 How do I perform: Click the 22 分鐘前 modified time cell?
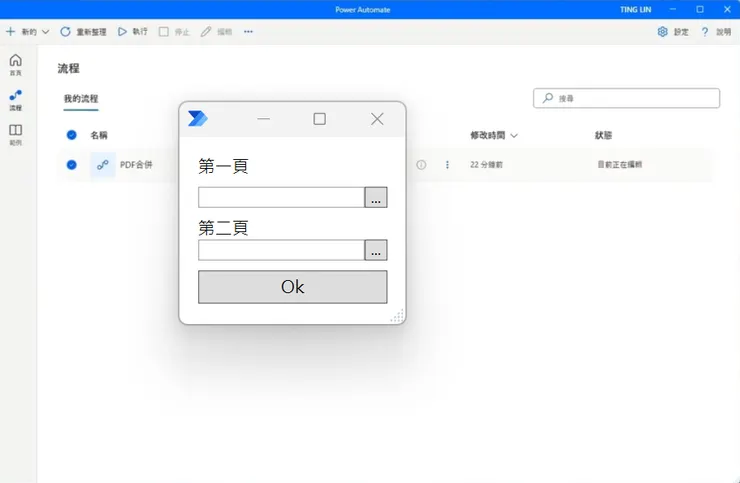click(x=486, y=165)
